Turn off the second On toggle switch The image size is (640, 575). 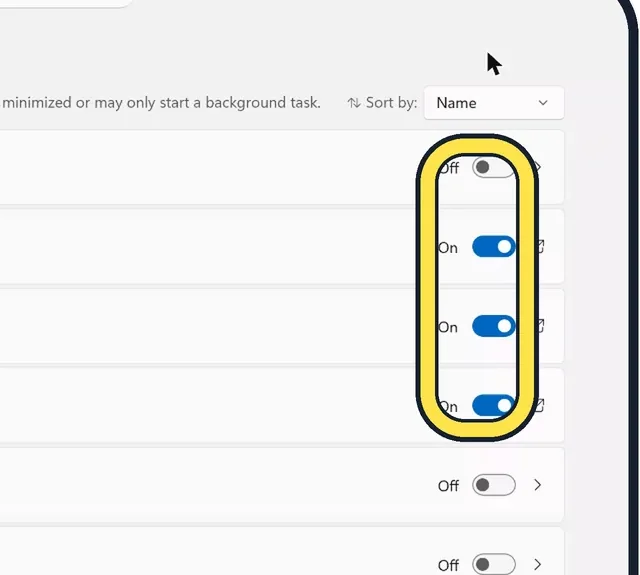click(x=493, y=326)
